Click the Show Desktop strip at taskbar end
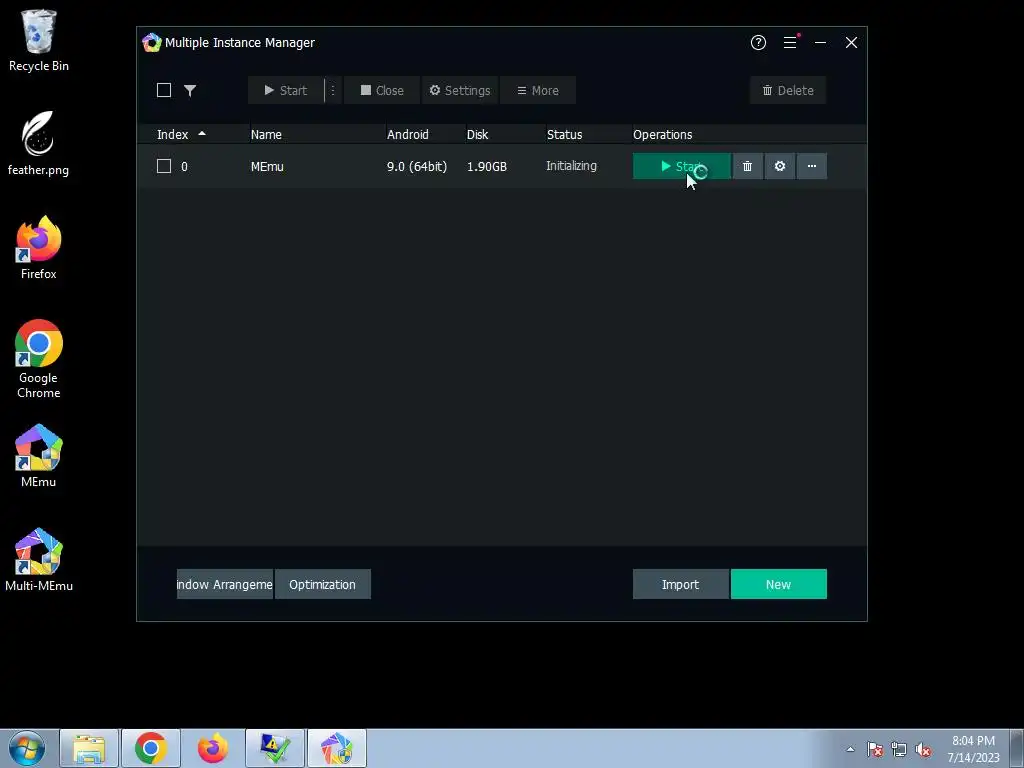Image resolution: width=1024 pixels, height=768 pixels. point(1017,748)
